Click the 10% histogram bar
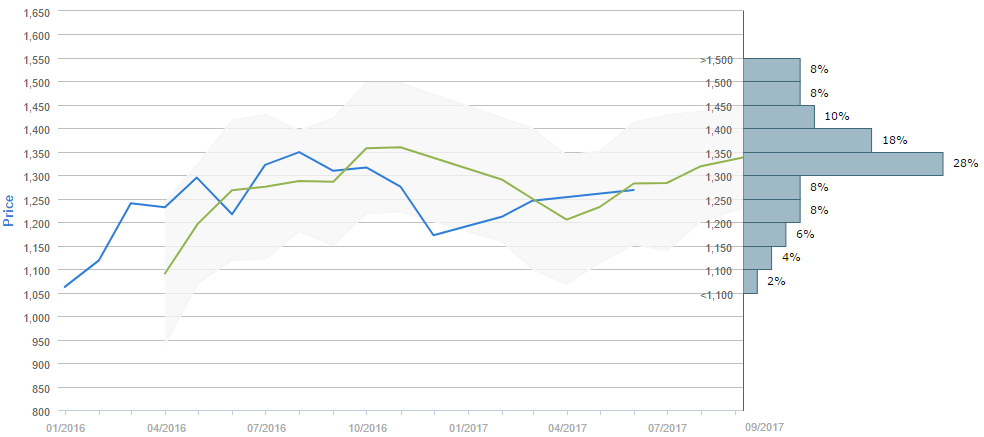Image resolution: width=984 pixels, height=437 pixels. pyautogui.click(x=779, y=117)
